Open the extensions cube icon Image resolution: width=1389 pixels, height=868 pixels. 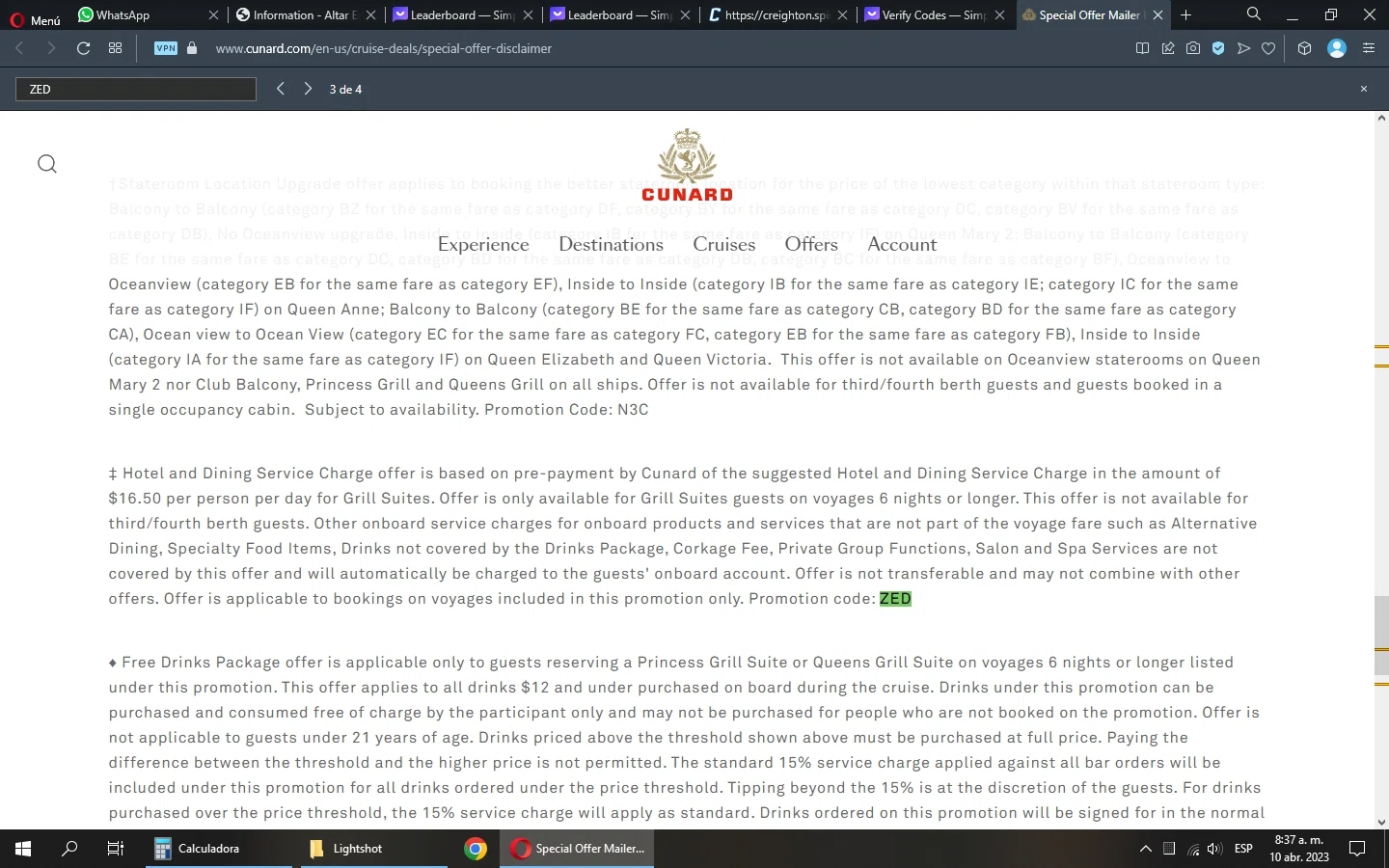pos(1304,48)
